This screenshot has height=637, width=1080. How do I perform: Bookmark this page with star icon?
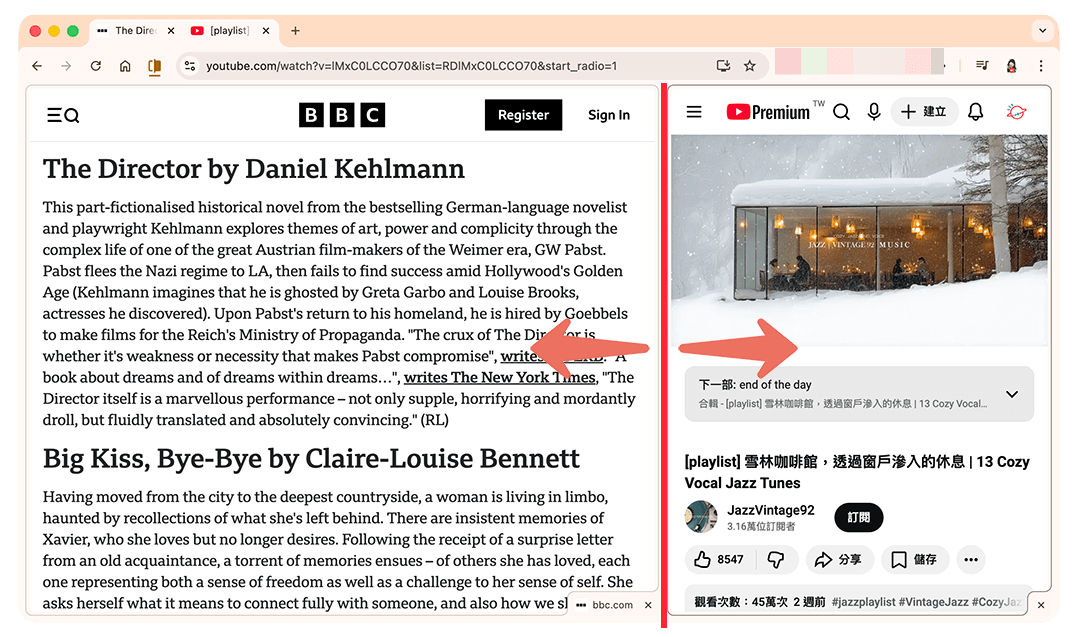click(750, 66)
